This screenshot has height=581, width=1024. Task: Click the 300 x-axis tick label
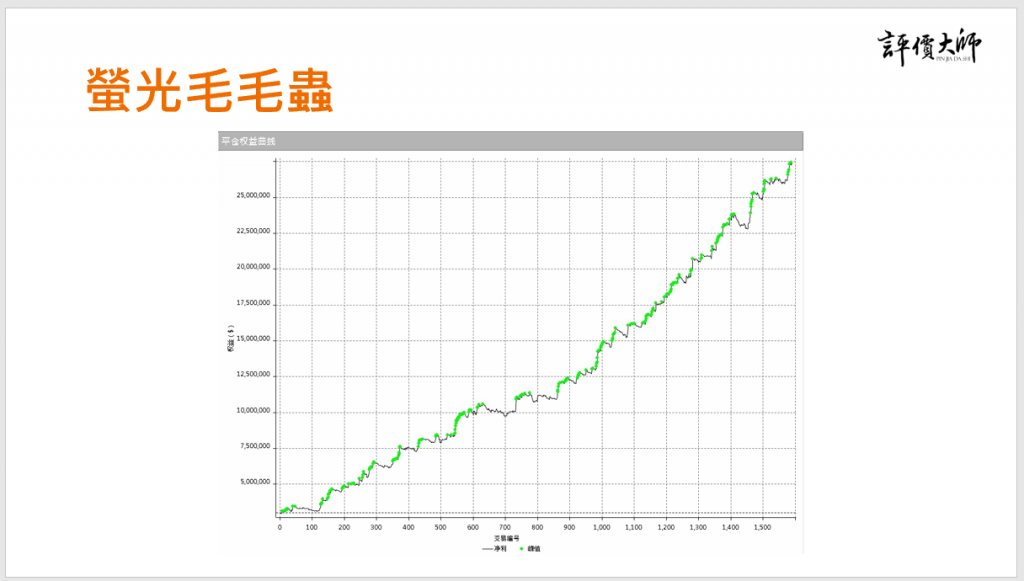[x=376, y=527]
